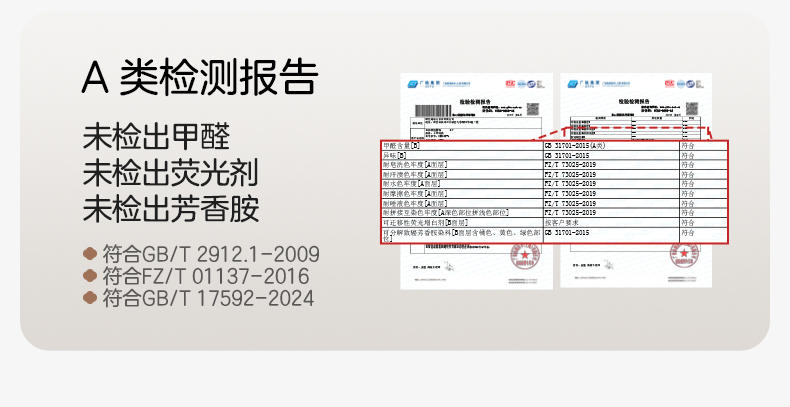Click 'FZ/T 73025-2019' in 耐拼接互染色牢度 row
This screenshot has height=407, width=790.
click(570, 213)
